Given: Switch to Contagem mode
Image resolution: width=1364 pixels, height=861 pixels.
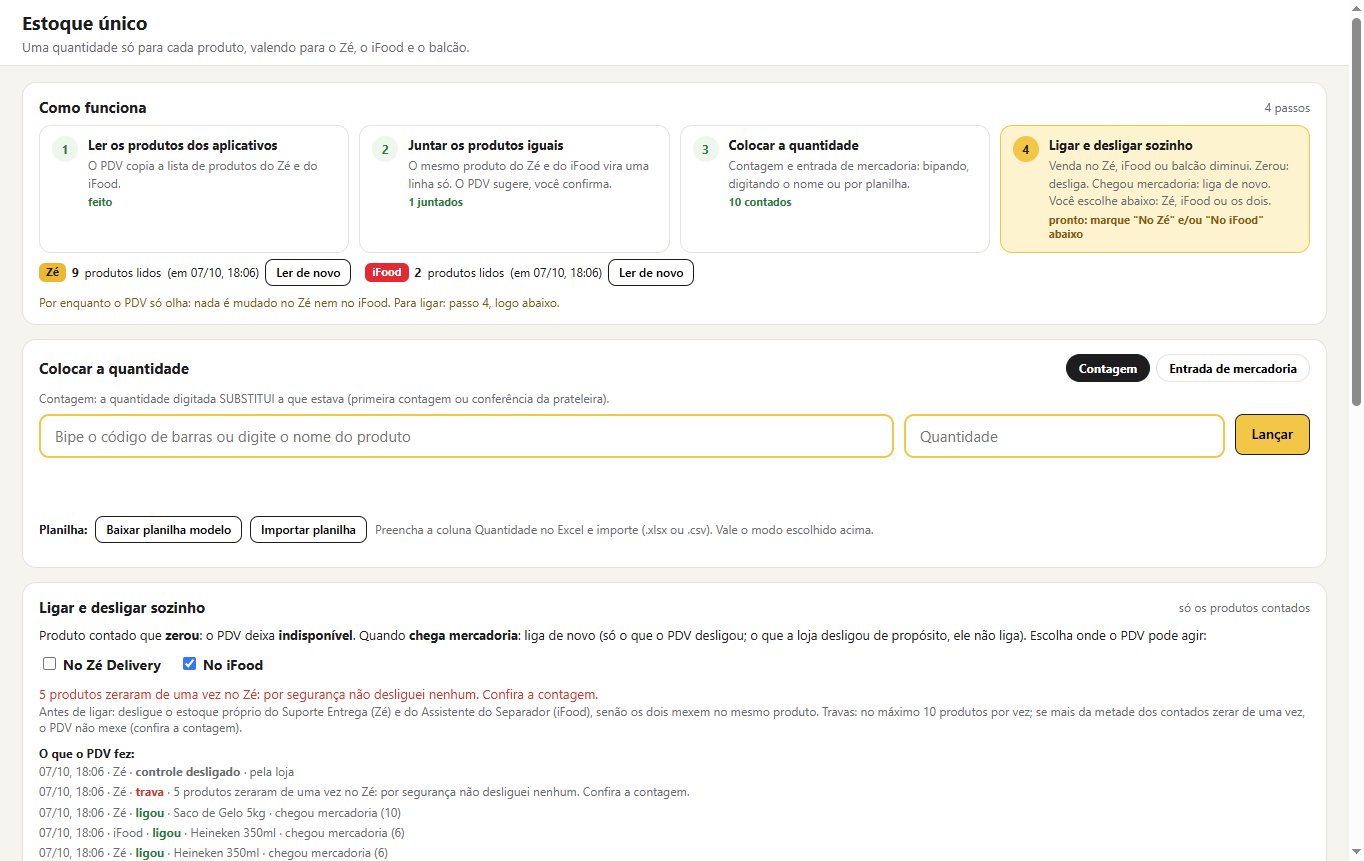Looking at the screenshot, I should pos(1108,368).
